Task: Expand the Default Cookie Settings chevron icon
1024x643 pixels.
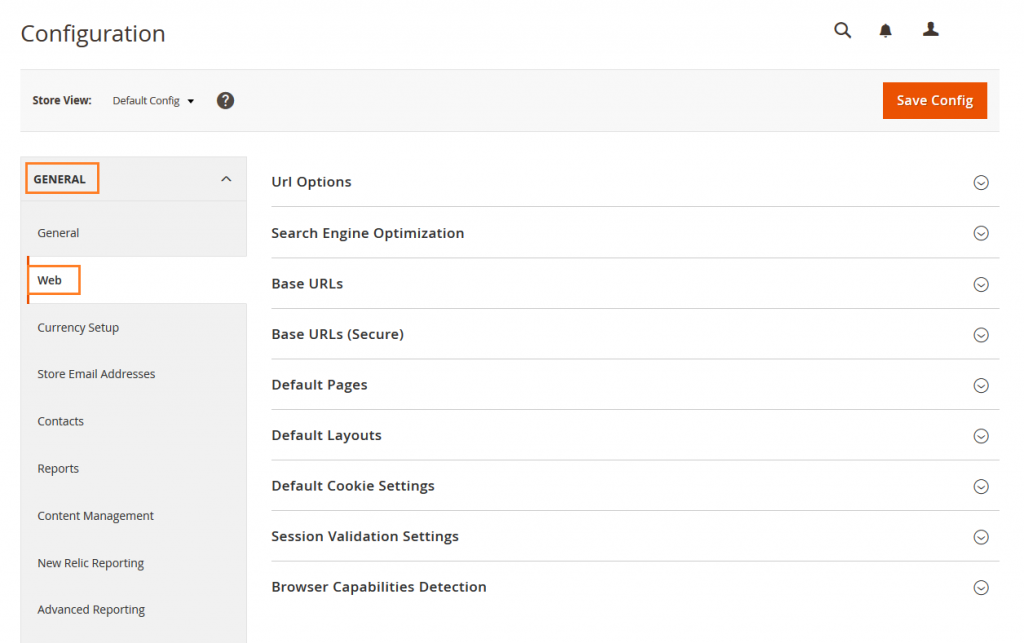Action: point(981,486)
